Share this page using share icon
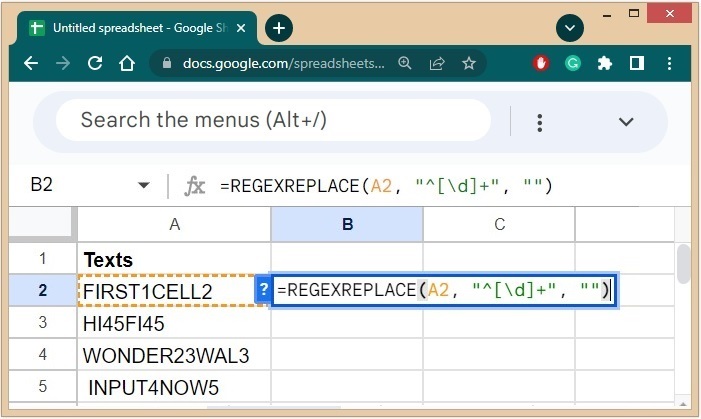The image size is (701, 419). pyautogui.click(x=437, y=63)
